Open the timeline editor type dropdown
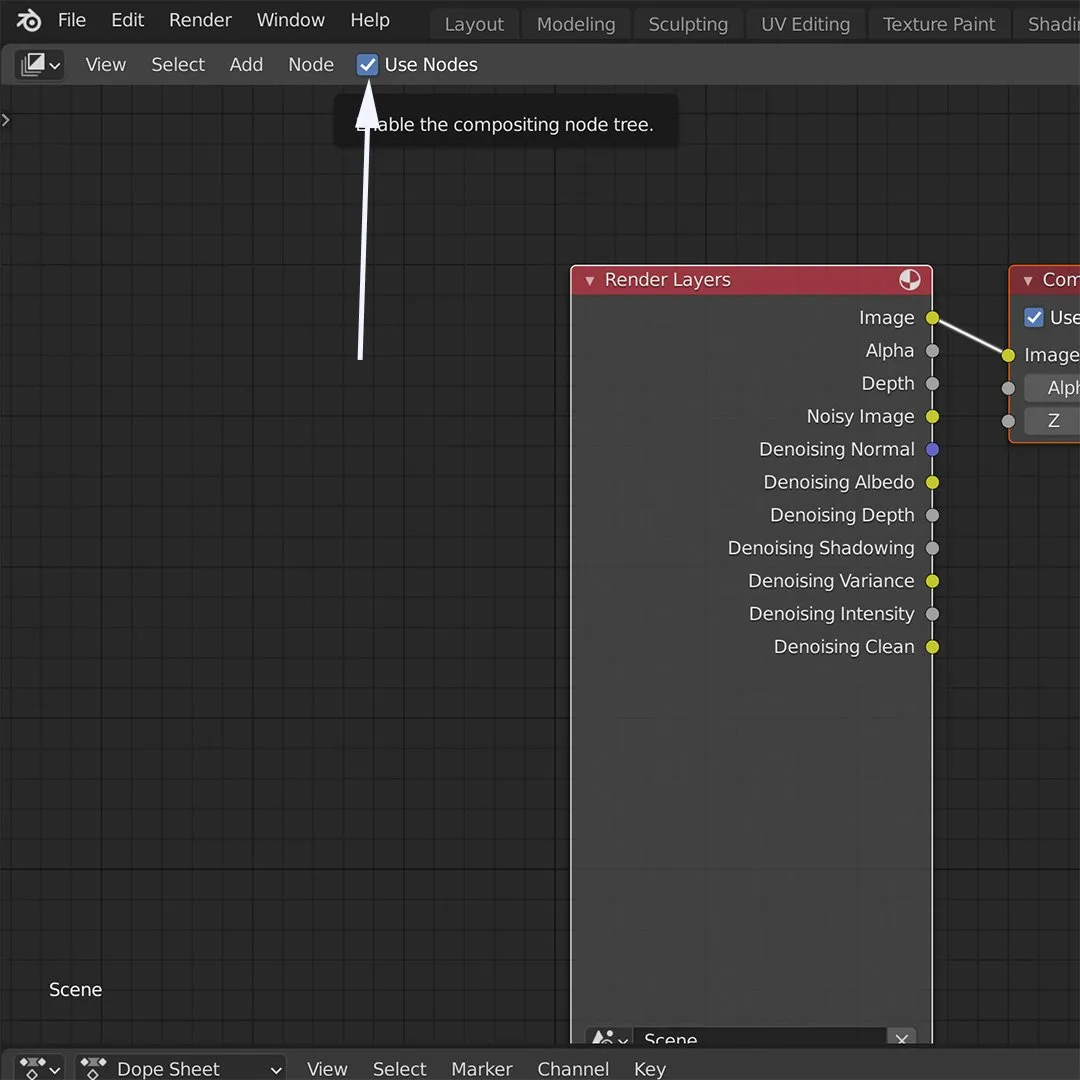This screenshot has height=1080, width=1080. 40,1068
